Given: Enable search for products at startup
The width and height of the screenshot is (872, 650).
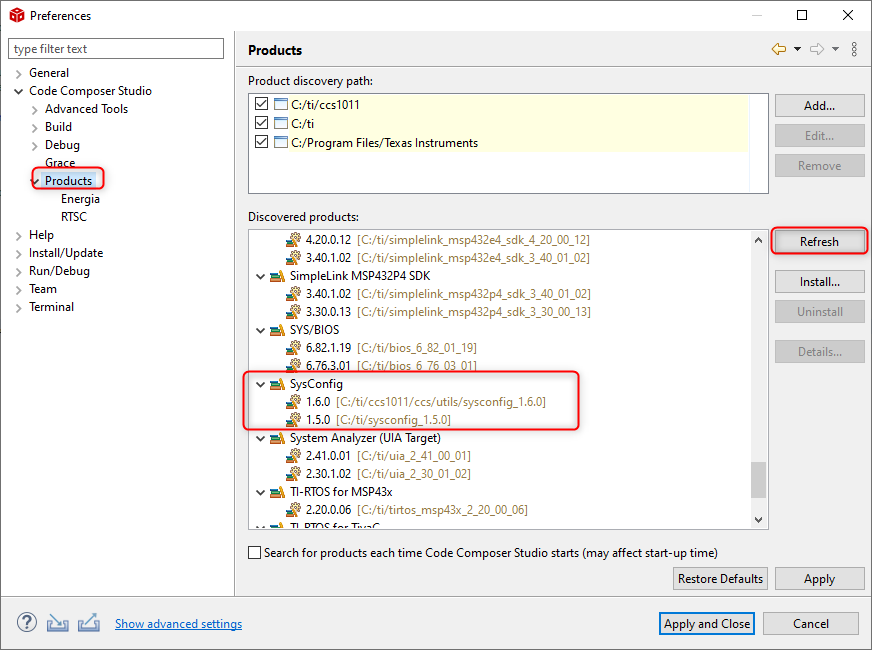Looking at the screenshot, I should (x=255, y=553).
